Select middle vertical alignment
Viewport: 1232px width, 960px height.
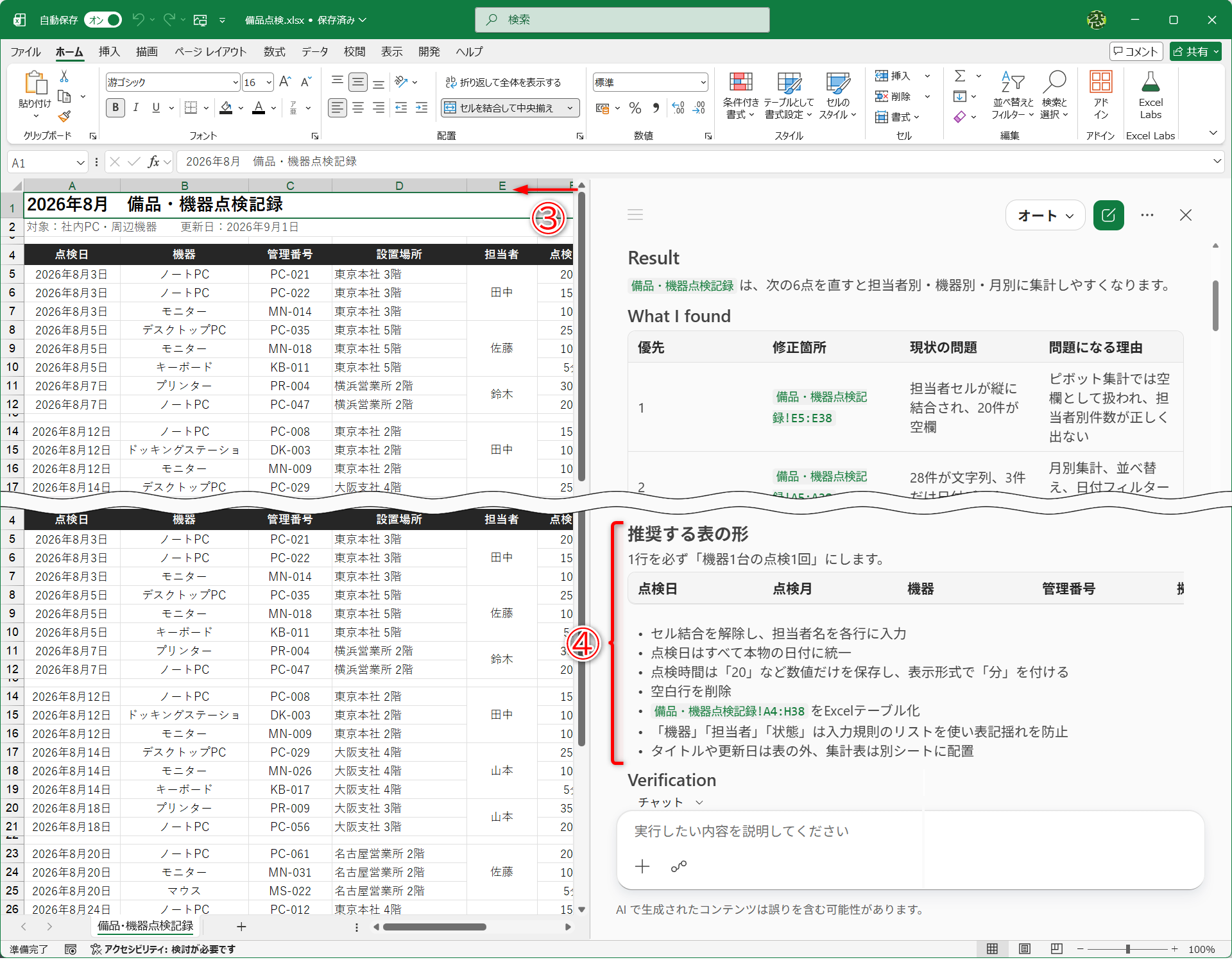click(358, 82)
